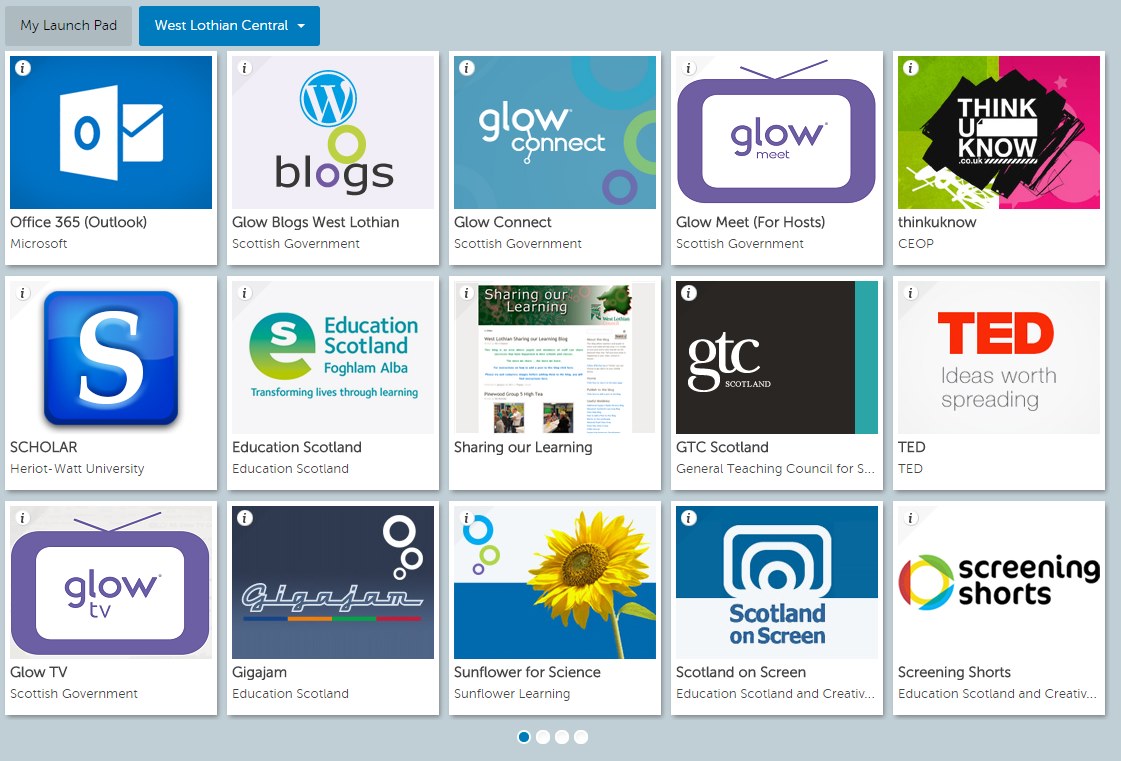The width and height of the screenshot is (1121, 761).
Task: Show info for Education Scotland tile
Action: tap(245, 293)
